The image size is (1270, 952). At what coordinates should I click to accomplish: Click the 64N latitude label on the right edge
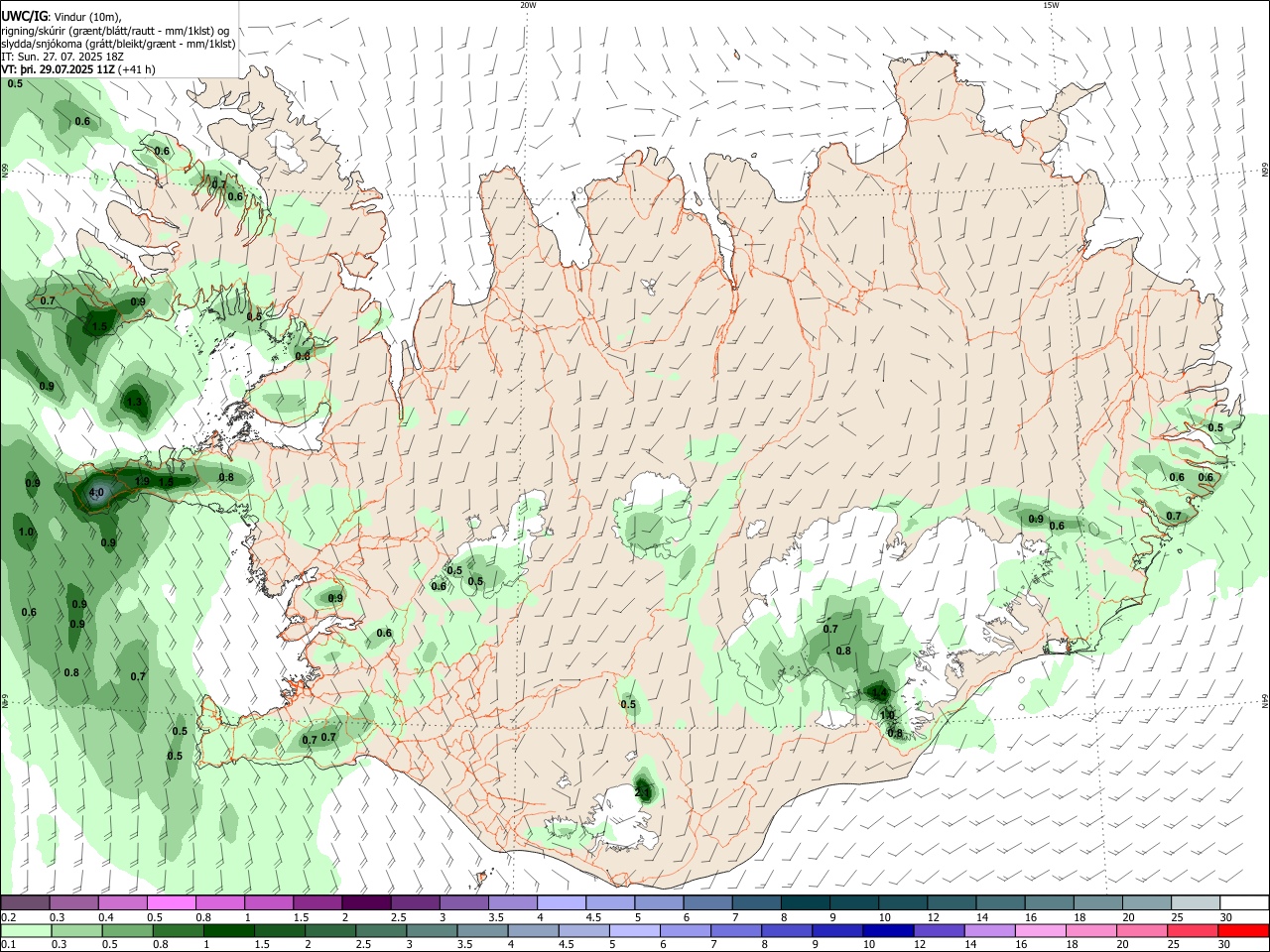pyautogui.click(x=1265, y=700)
